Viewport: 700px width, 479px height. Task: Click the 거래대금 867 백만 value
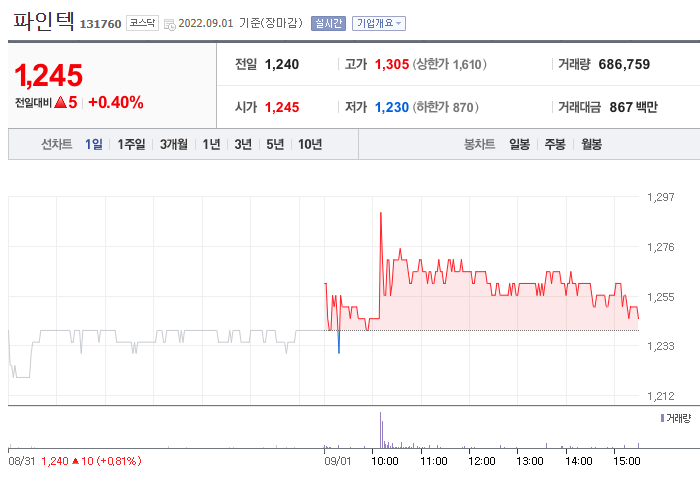pos(633,107)
